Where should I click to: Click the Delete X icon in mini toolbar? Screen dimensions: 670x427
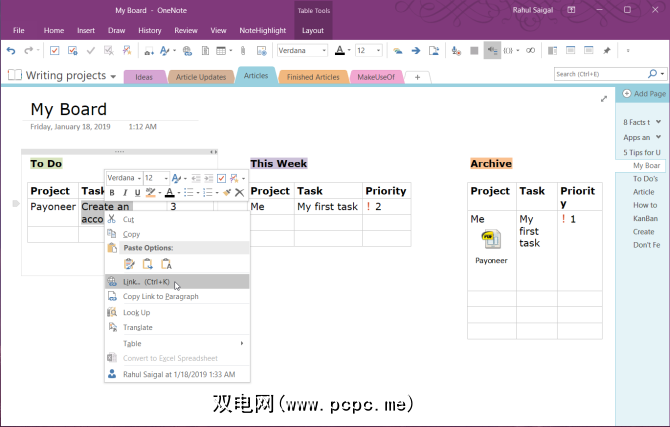point(239,193)
